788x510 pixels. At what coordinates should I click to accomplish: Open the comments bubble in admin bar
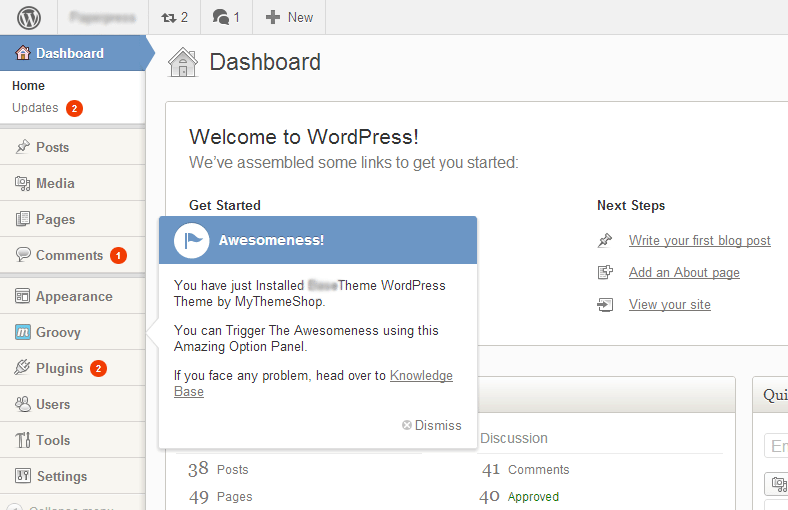click(x=226, y=18)
